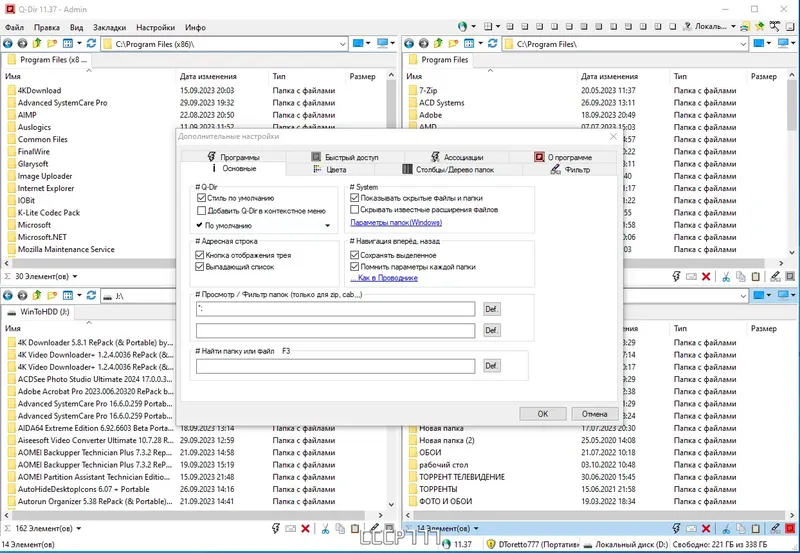Screen dimensions: 800x553
Task: Open 'Параметры папок (Windows)' link
Action: pos(396,222)
